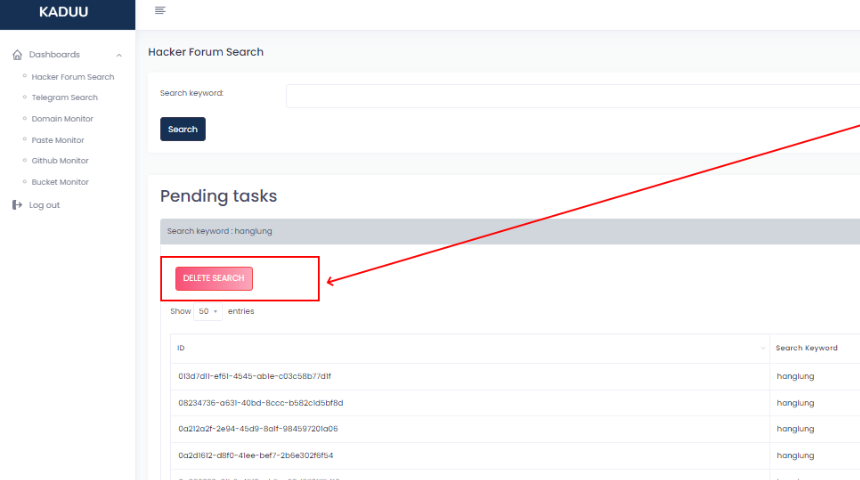The image size is (860, 480).
Task: Click the Dashboards menu label
Action: 54,54
